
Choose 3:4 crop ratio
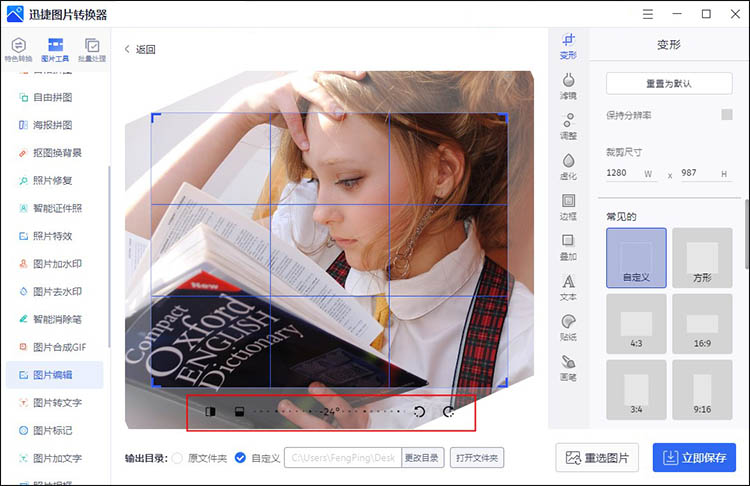(636, 390)
